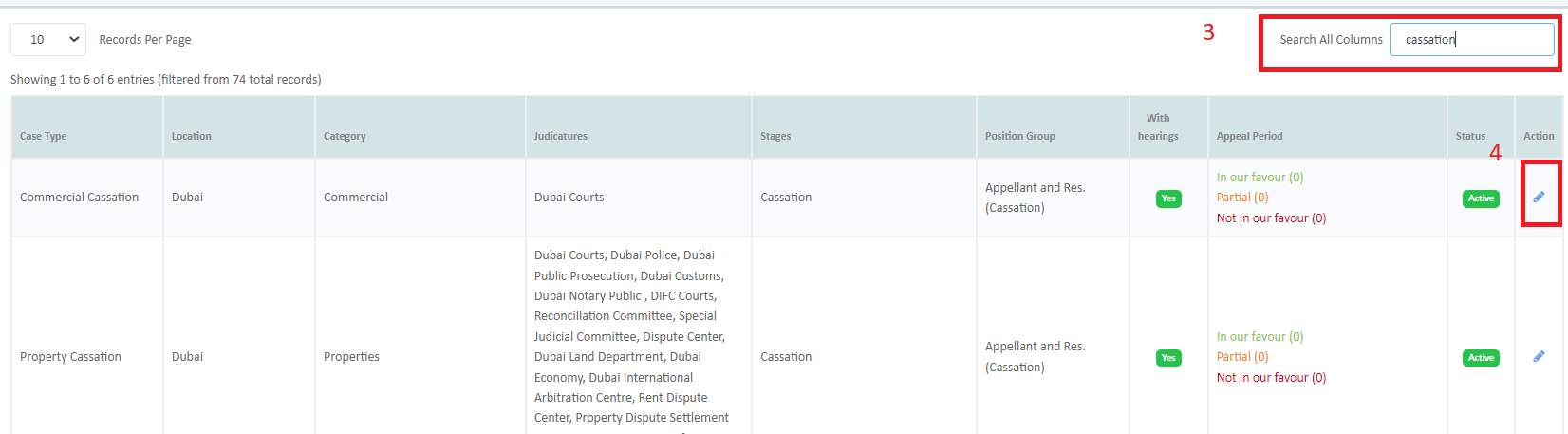This screenshot has height=434, width=1568.
Task: Click 'In our favour (0)' in Commercial Cassation row
Action: click(1260, 178)
